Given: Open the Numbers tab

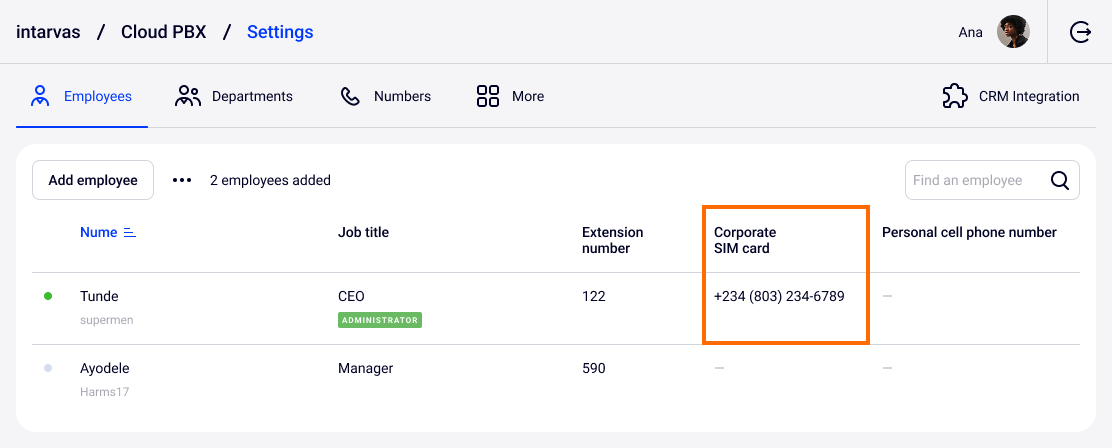Looking at the screenshot, I should coord(402,96).
